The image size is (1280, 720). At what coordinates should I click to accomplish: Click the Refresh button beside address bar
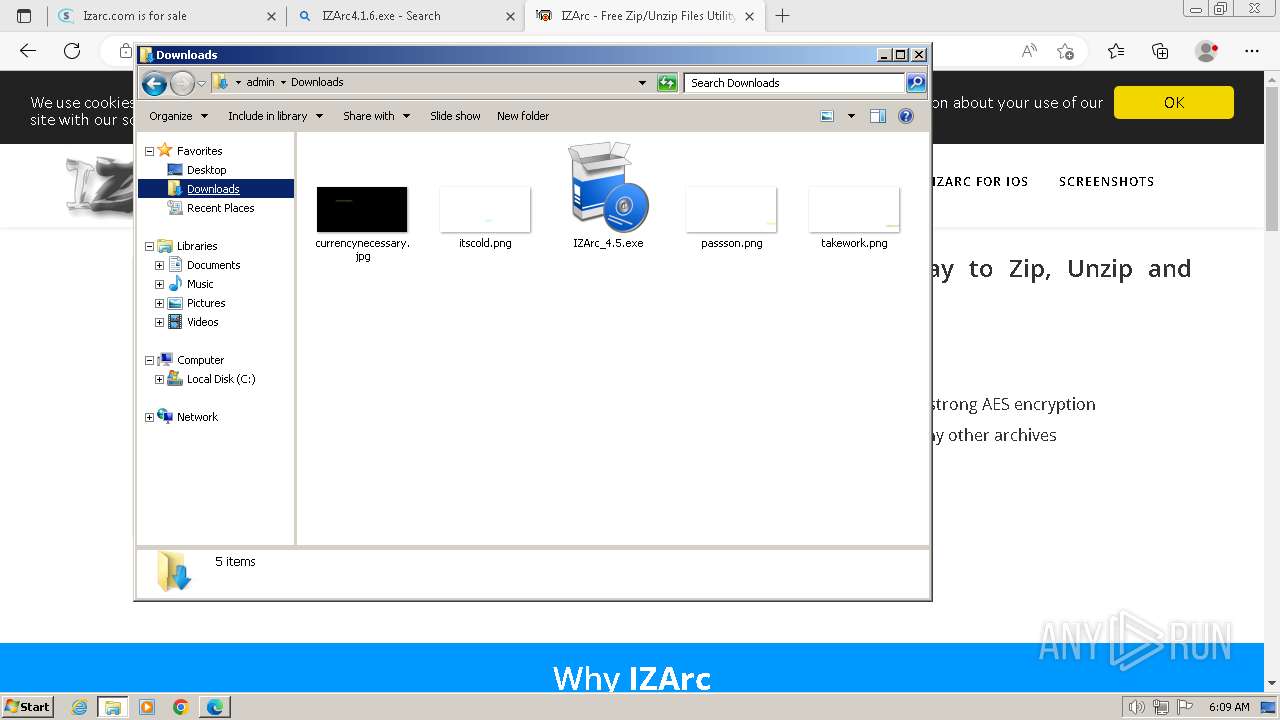[x=667, y=83]
